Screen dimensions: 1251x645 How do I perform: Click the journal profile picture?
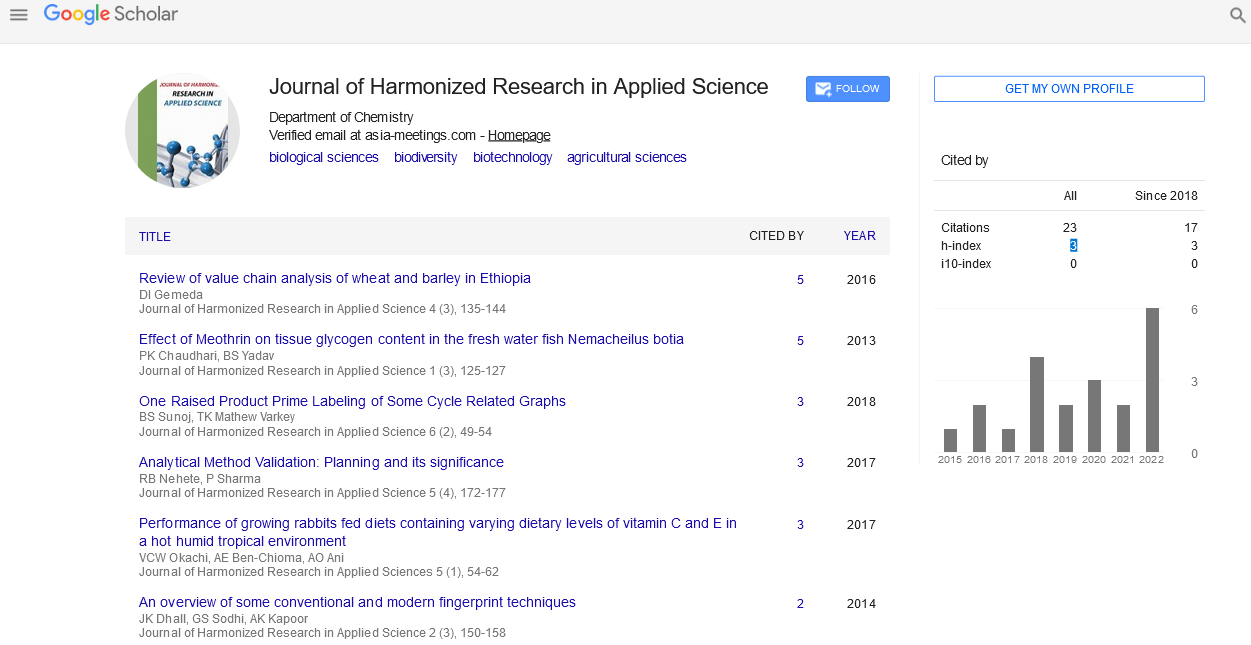(182, 131)
